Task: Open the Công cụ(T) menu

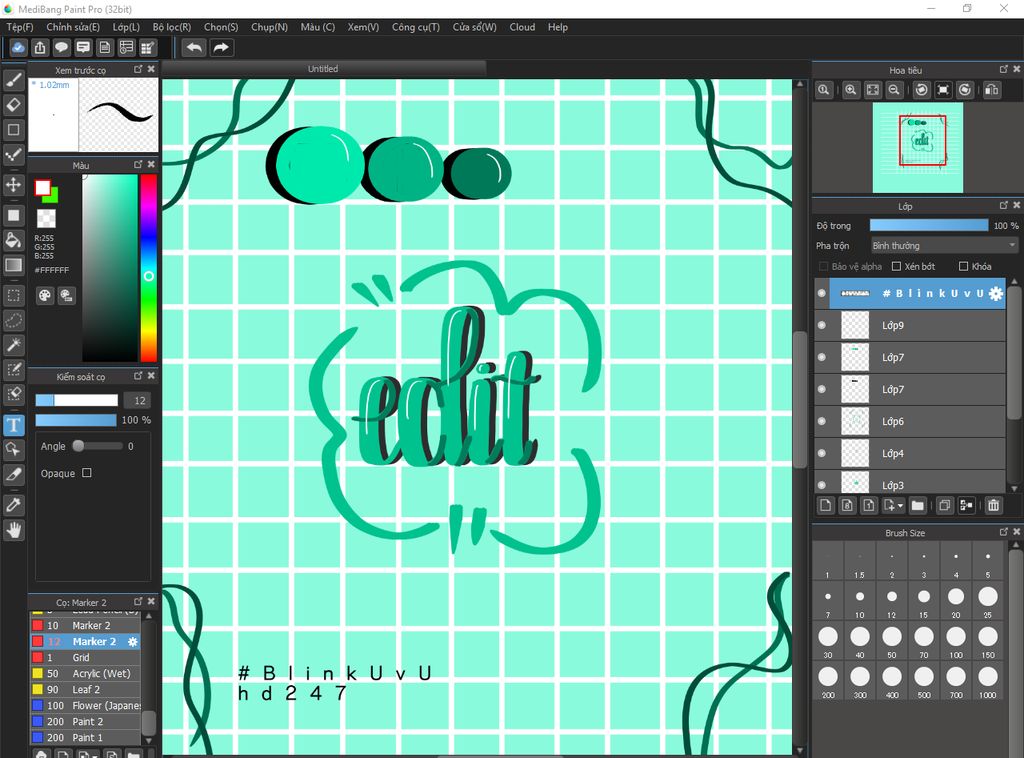Action: [415, 27]
